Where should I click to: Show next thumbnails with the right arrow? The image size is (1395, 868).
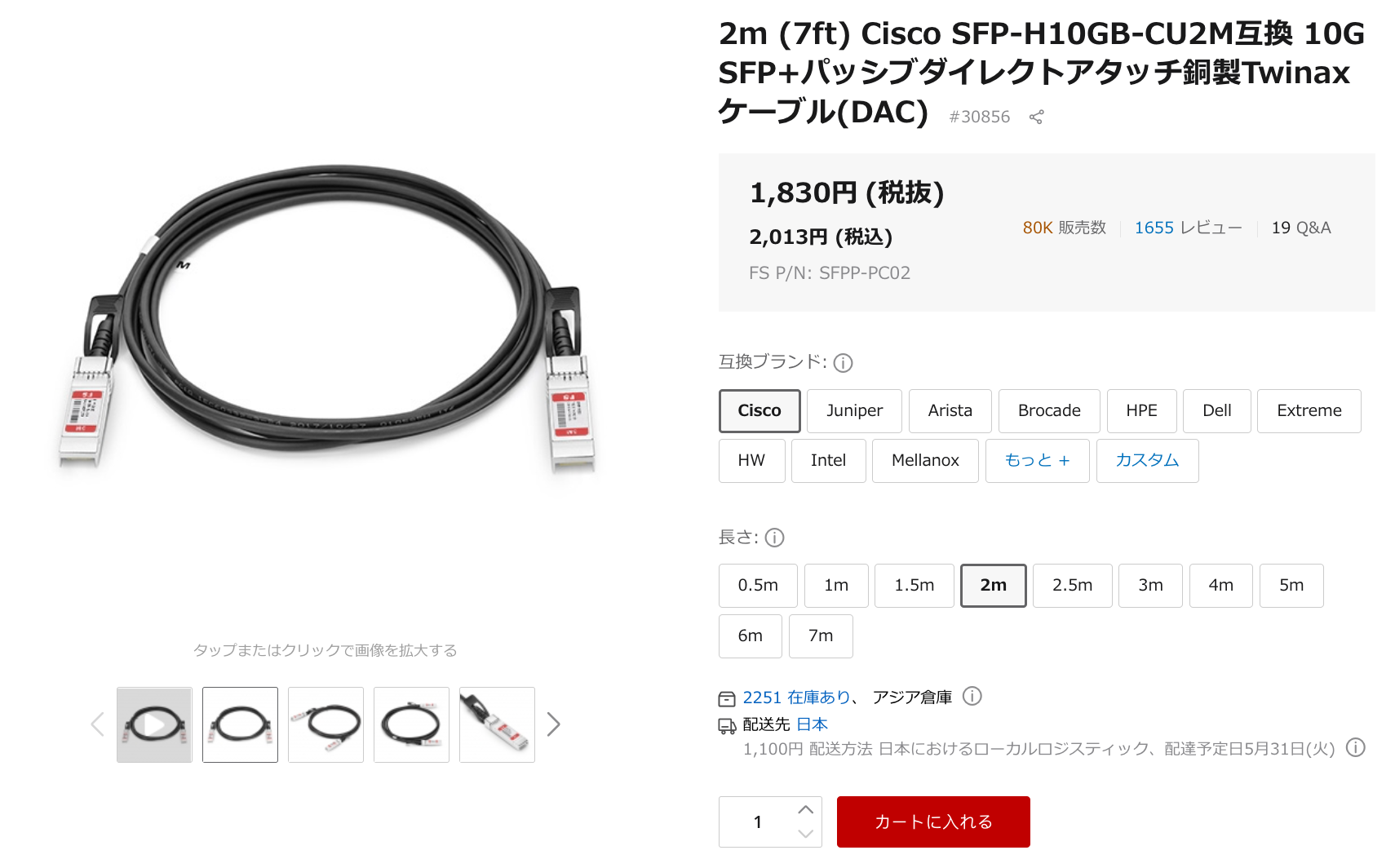(553, 724)
